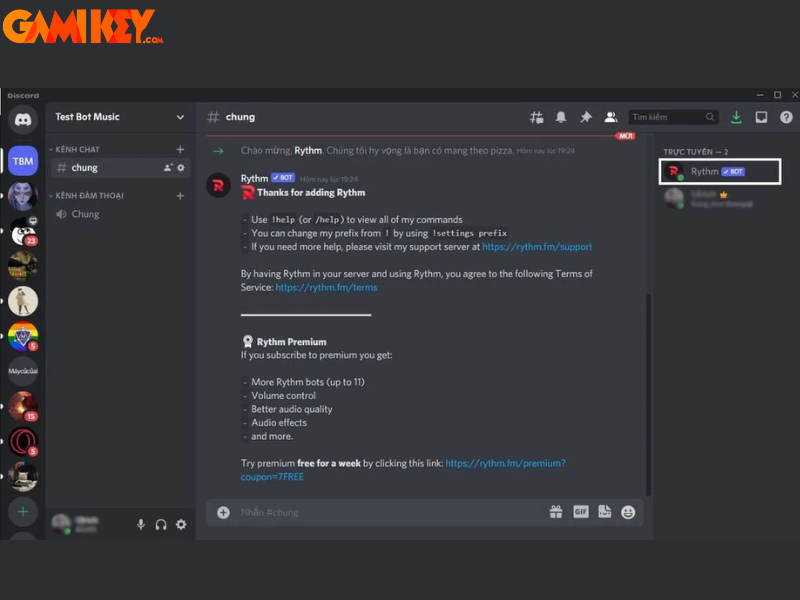The image size is (800, 600).
Task: Open the download apps icon
Action: point(736,117)
